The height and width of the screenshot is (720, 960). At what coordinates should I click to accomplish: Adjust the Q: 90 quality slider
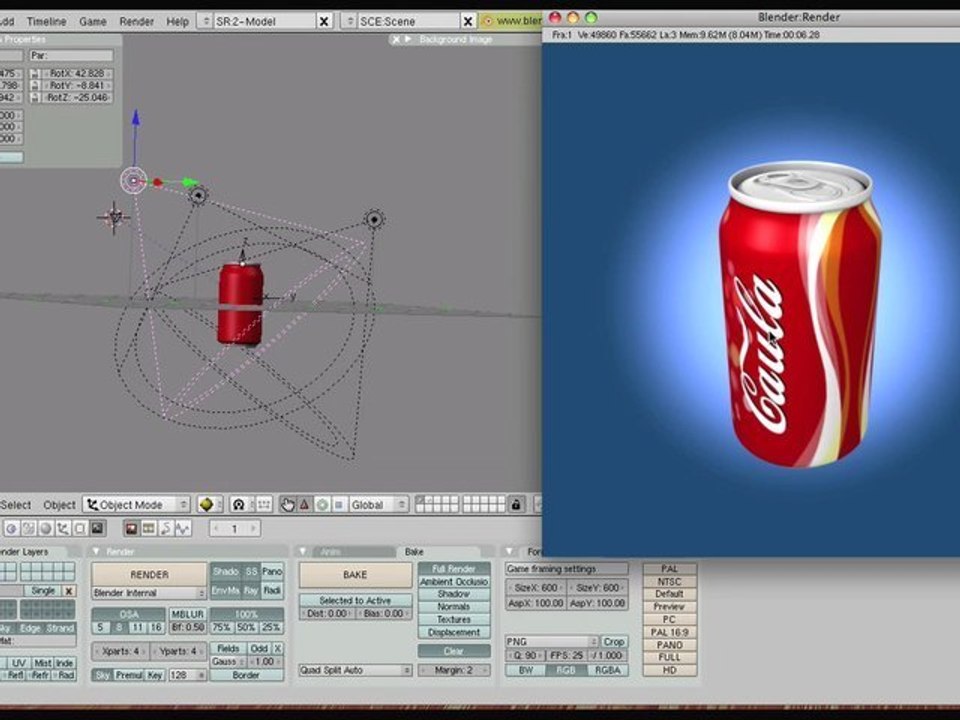525,656
